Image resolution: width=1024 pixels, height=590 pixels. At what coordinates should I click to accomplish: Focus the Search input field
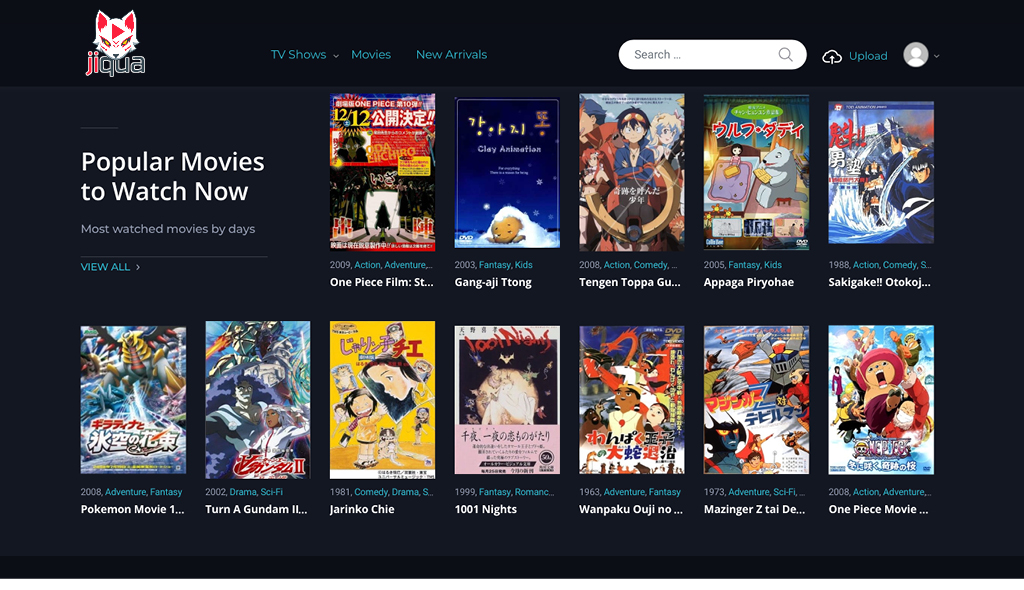(x=712, y=55)
